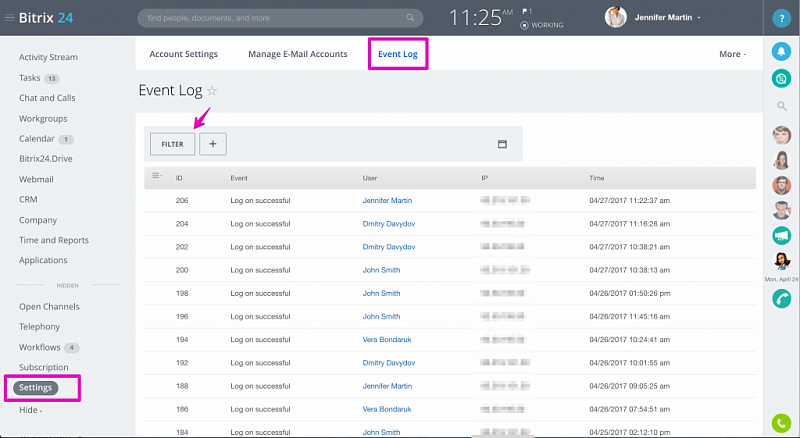Open Dmitry Davydov user link in row 204
The image size is (800, 438).
pyautogui.click(x=387, y=224)
